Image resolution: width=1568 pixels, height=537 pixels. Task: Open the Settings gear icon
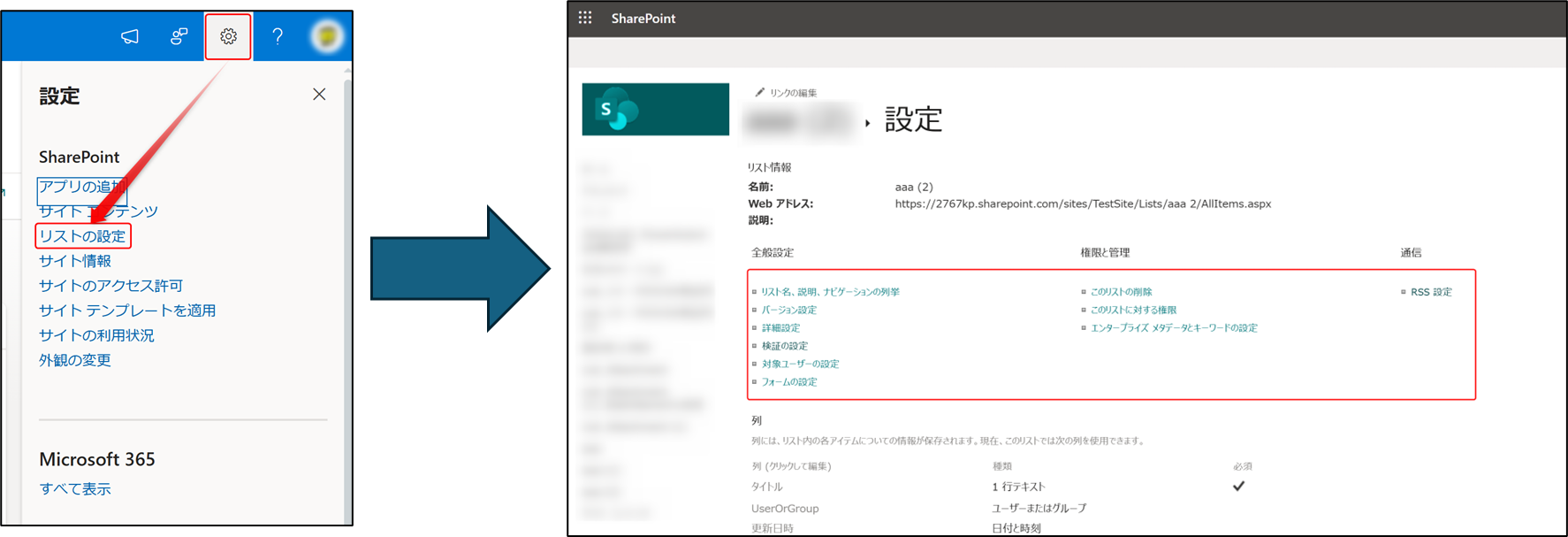[229, 36]
